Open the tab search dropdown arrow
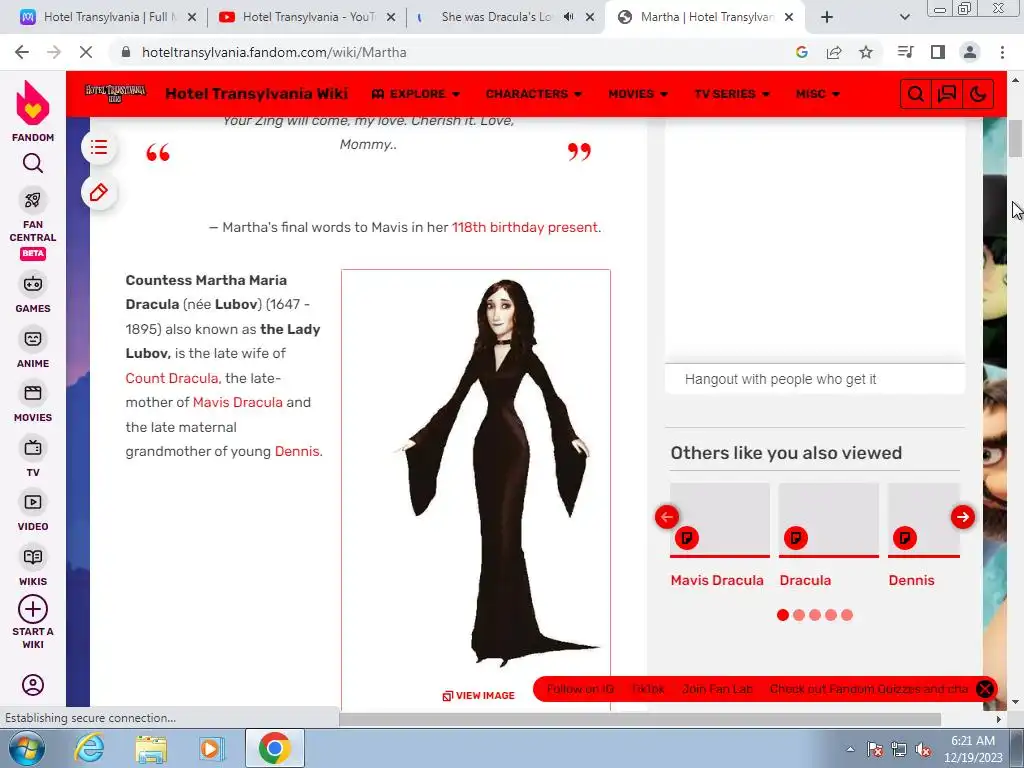The height and width of the screenshot is (768, 1024). [x=904, y=17]
